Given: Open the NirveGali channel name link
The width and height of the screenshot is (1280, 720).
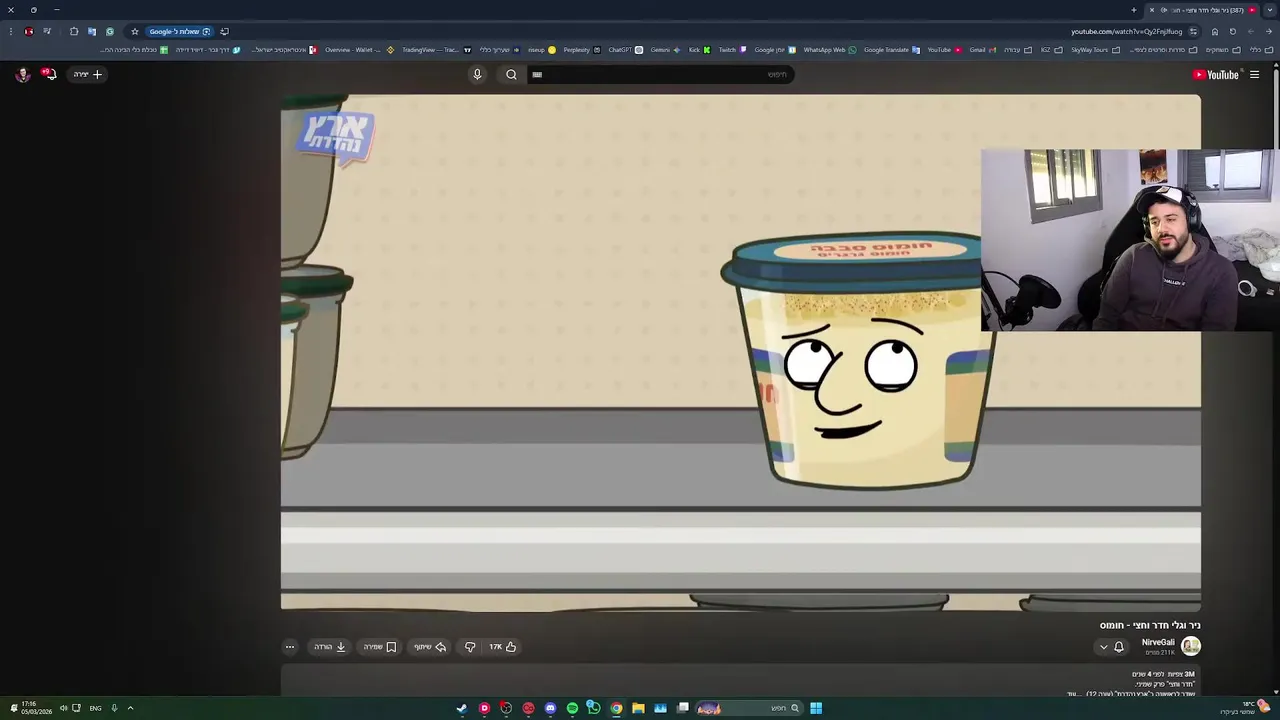Looking at the screenshot, I should (1158, 643).
